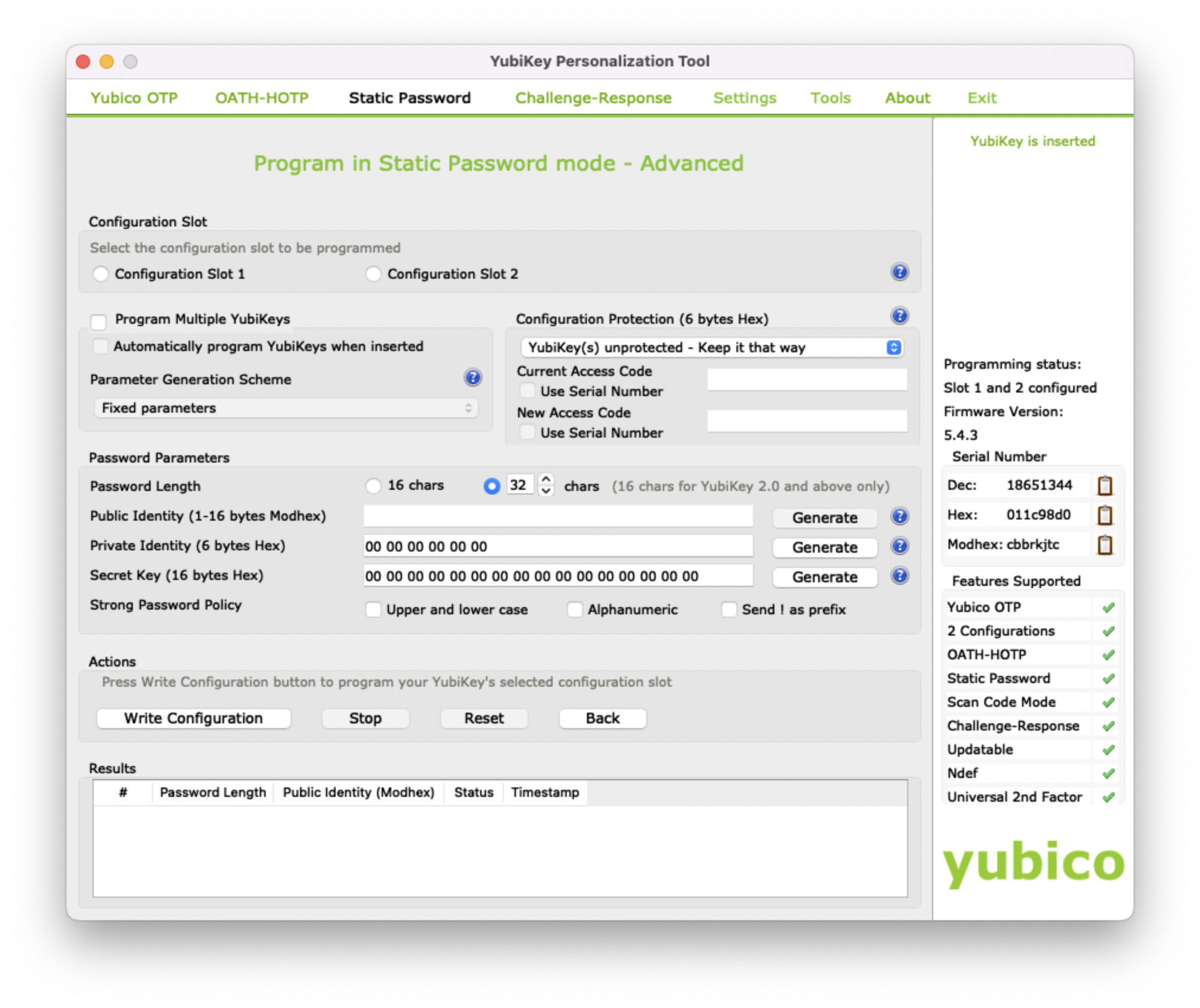Click the '2 Configurations' feature row
Viewport: 1200px width, 1008px height.
point(1032,631)
